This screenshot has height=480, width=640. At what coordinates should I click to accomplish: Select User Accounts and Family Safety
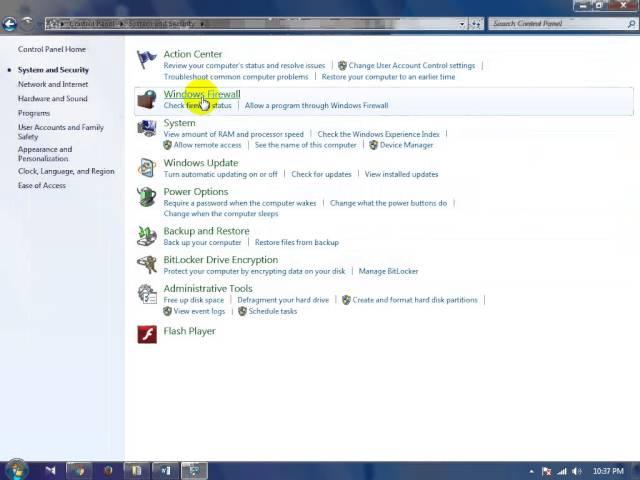[x=60, y=132]
